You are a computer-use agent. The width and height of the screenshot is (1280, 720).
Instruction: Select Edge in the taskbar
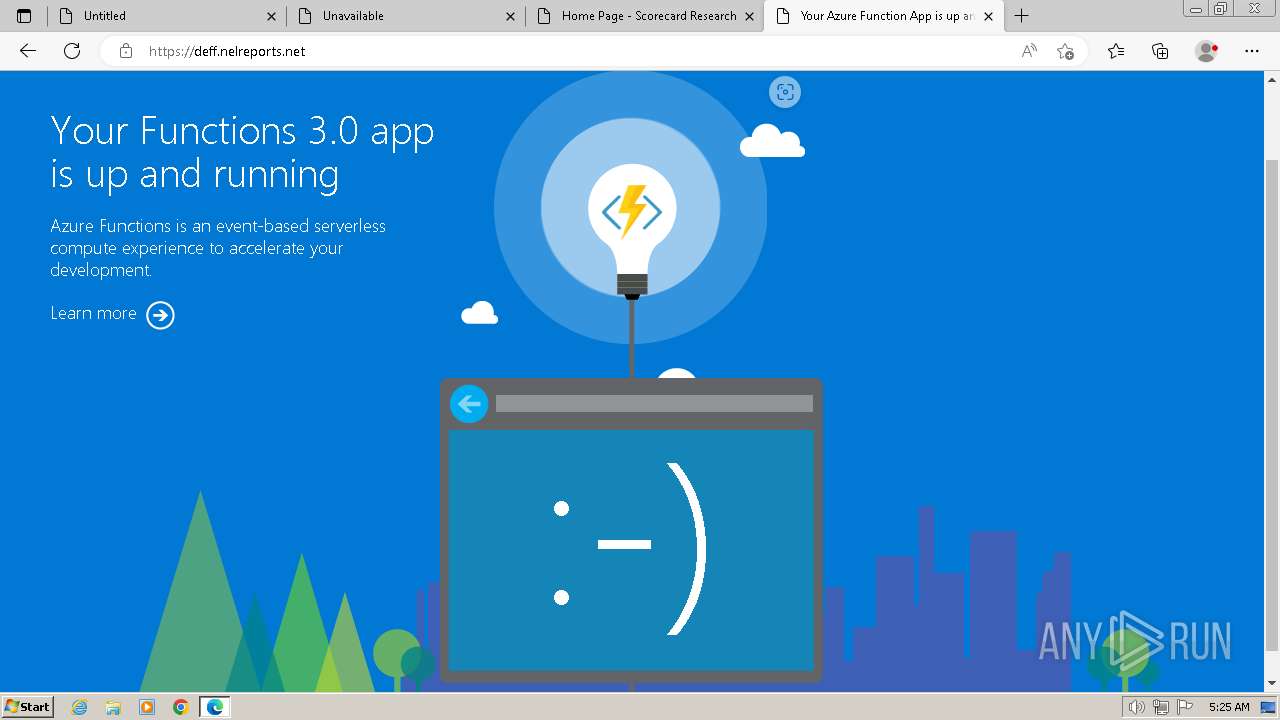214,707
